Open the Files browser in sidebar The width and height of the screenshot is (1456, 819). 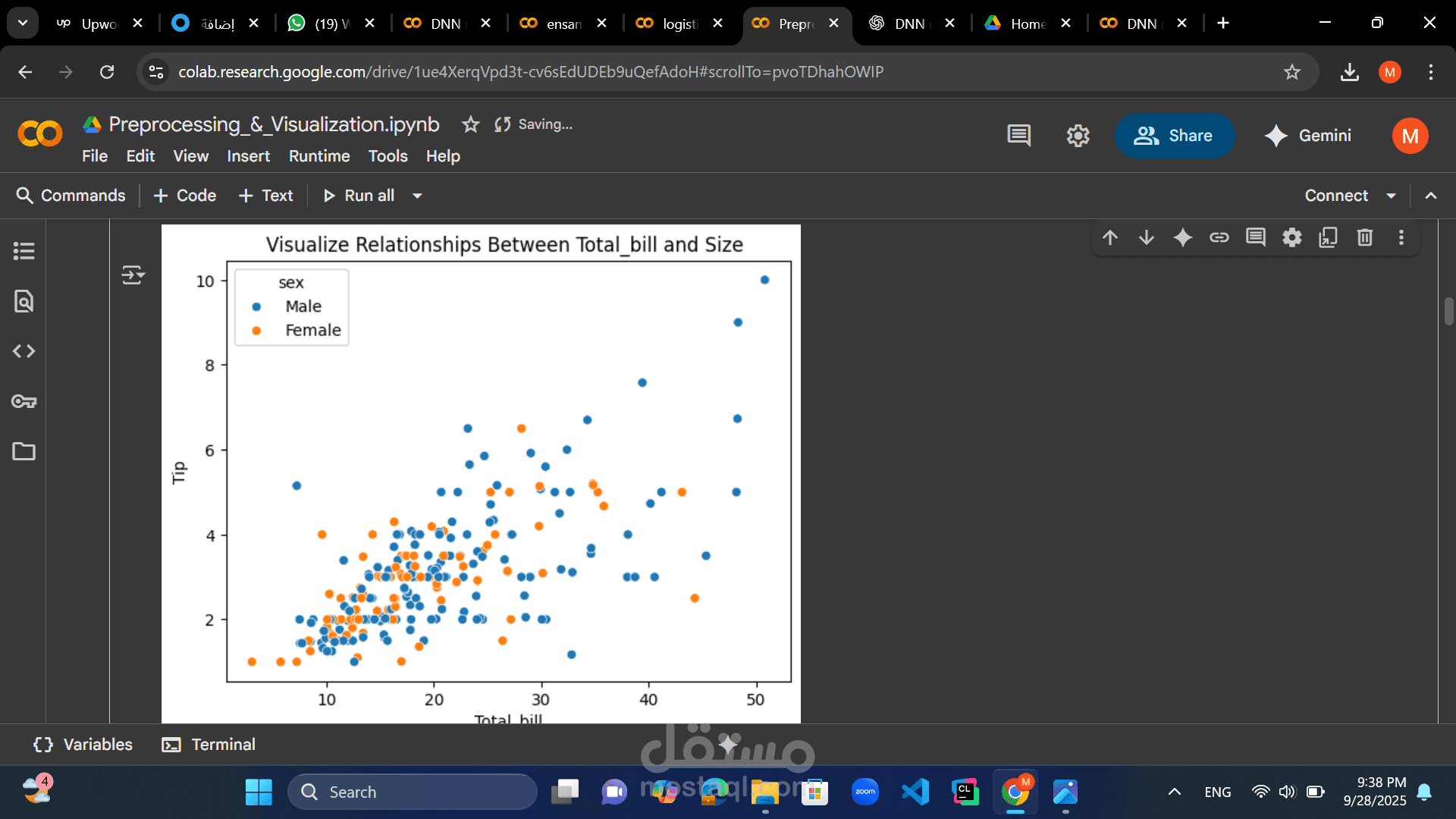click(24, 451)
